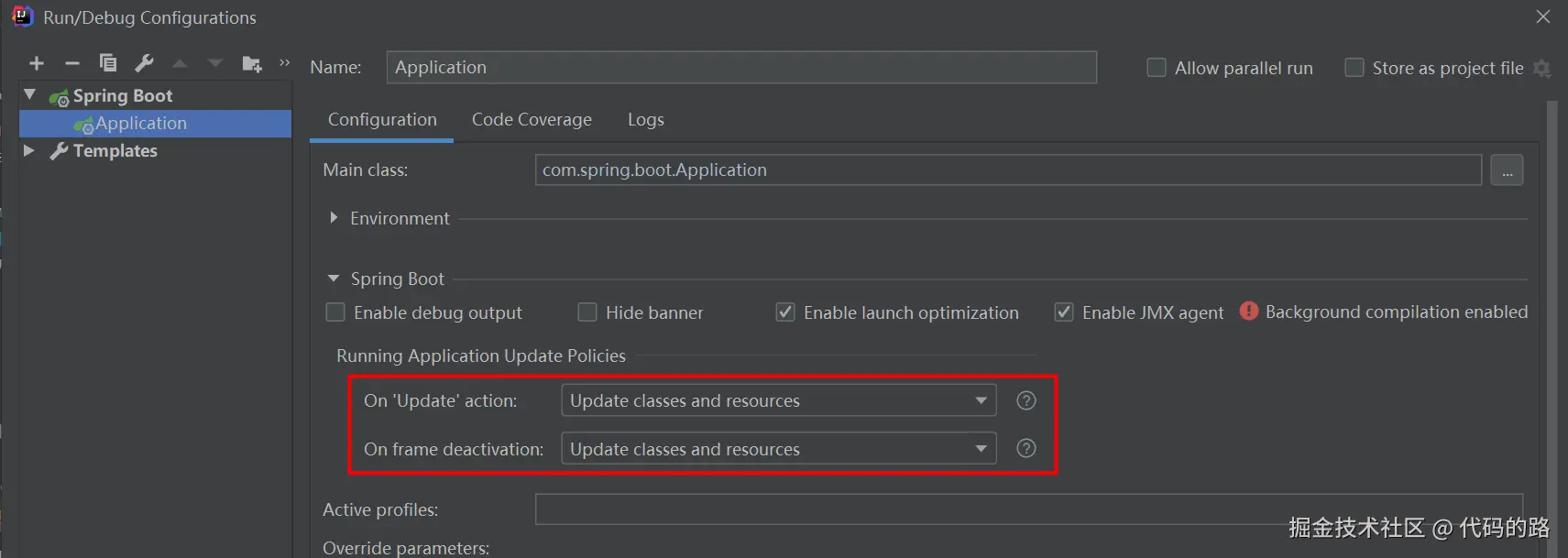
Task: Enable the Allow parallel run checkbox
Action: (x=1157, y=68)
